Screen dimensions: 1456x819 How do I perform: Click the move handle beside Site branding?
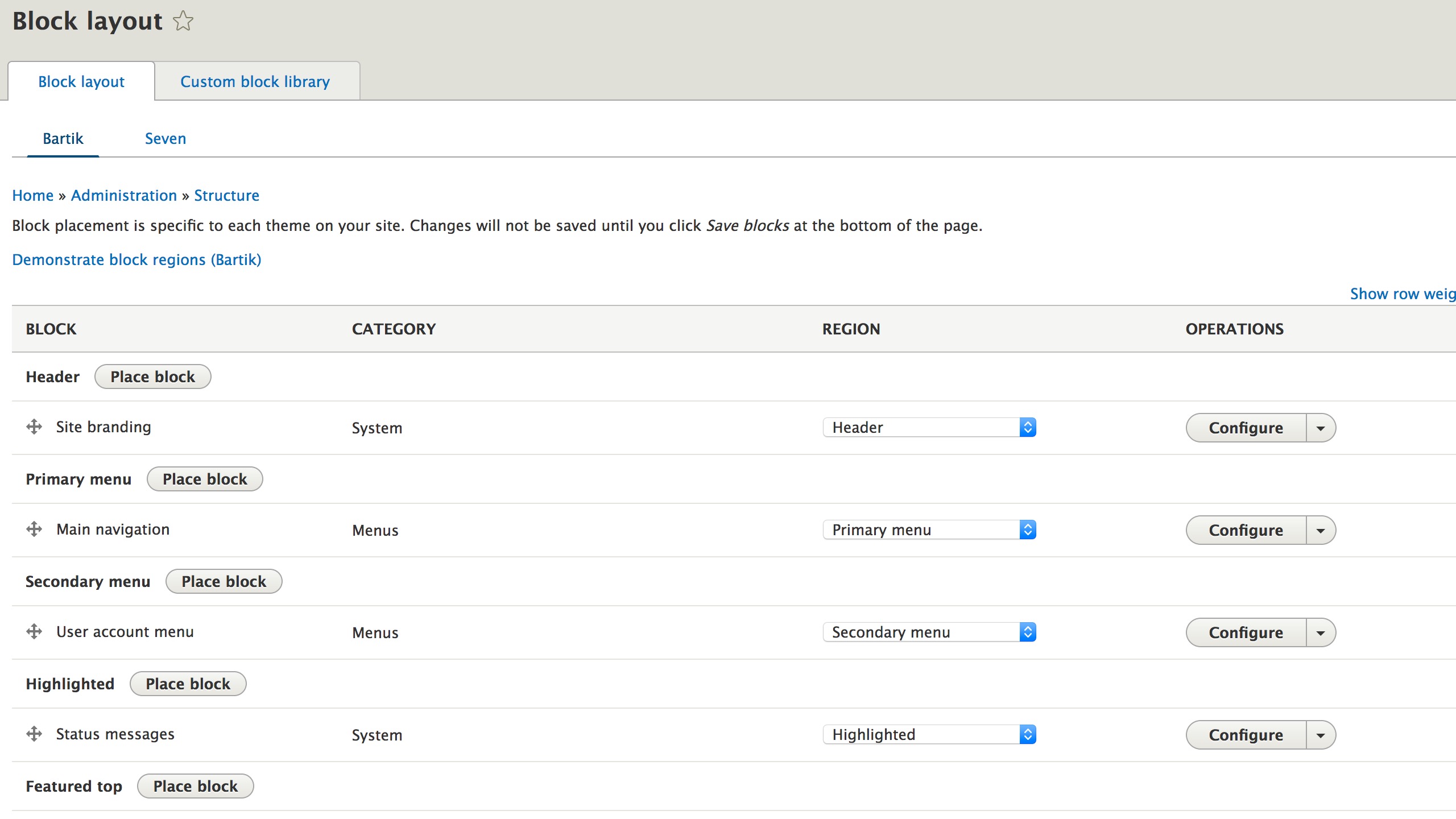point(34,427)
